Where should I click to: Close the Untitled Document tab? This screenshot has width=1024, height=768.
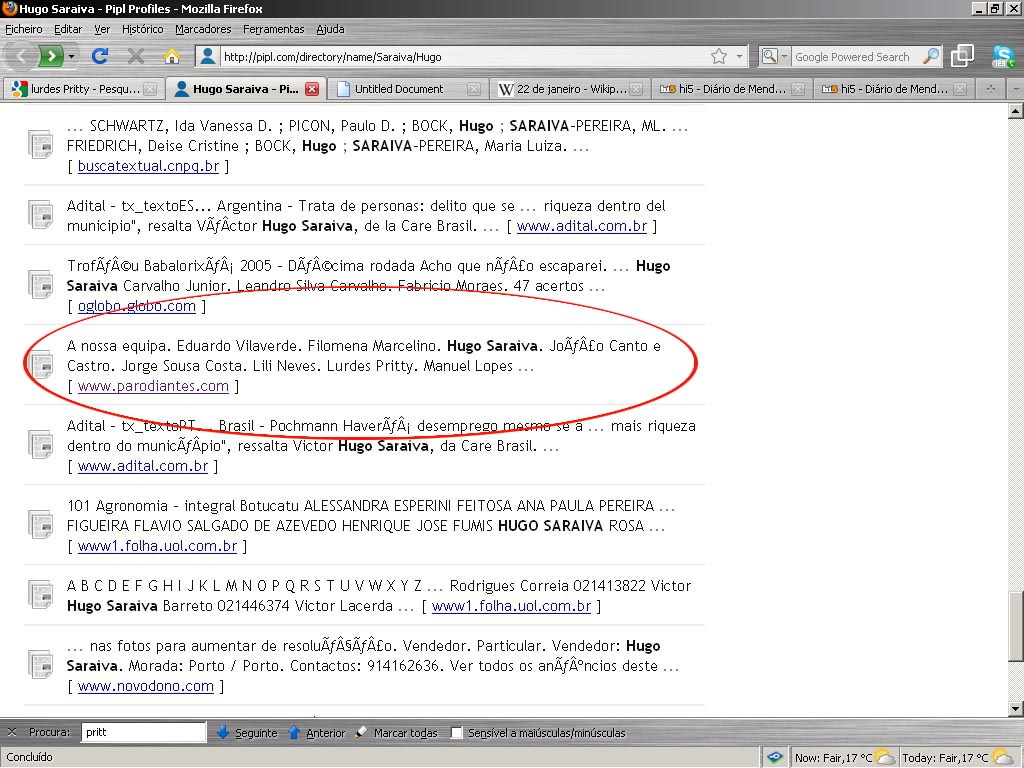[475, 89]
